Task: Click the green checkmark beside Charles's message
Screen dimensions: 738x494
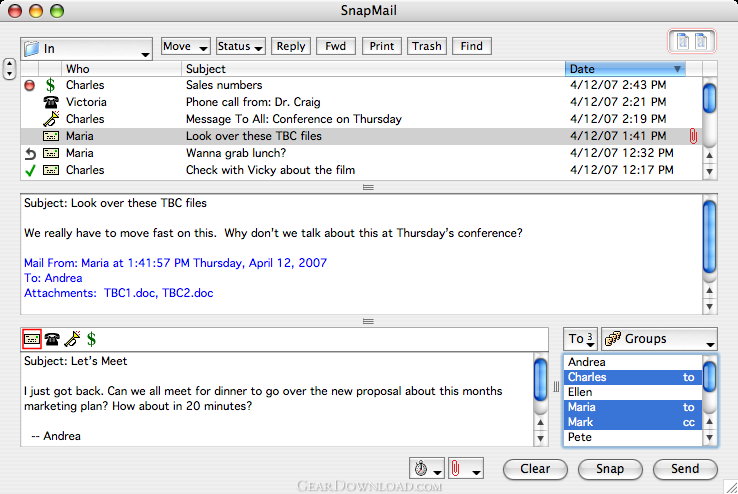Action: 30,170
